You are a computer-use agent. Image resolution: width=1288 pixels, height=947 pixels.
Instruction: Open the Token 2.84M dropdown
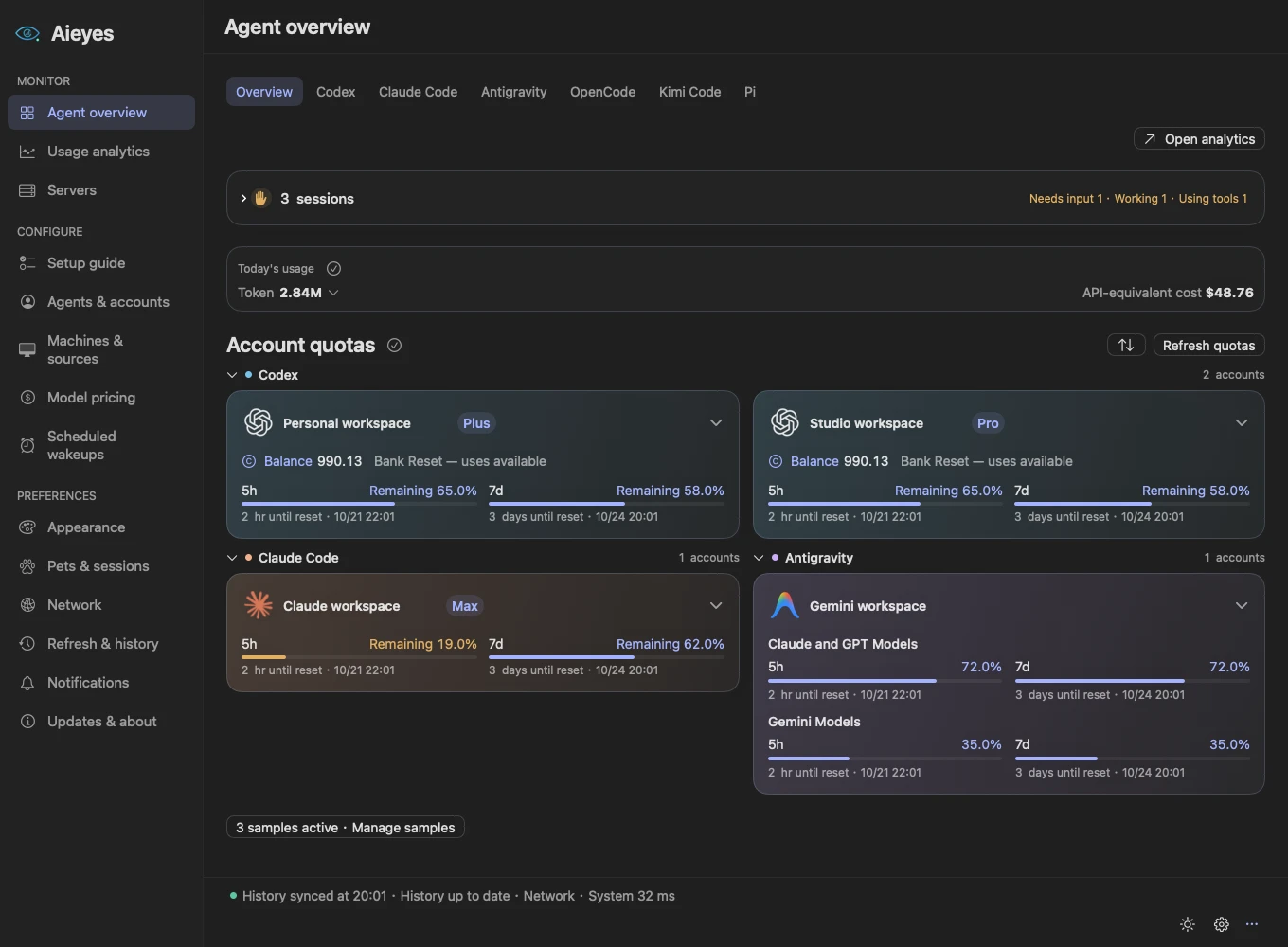pyautogui.click(x=288, y=293)
